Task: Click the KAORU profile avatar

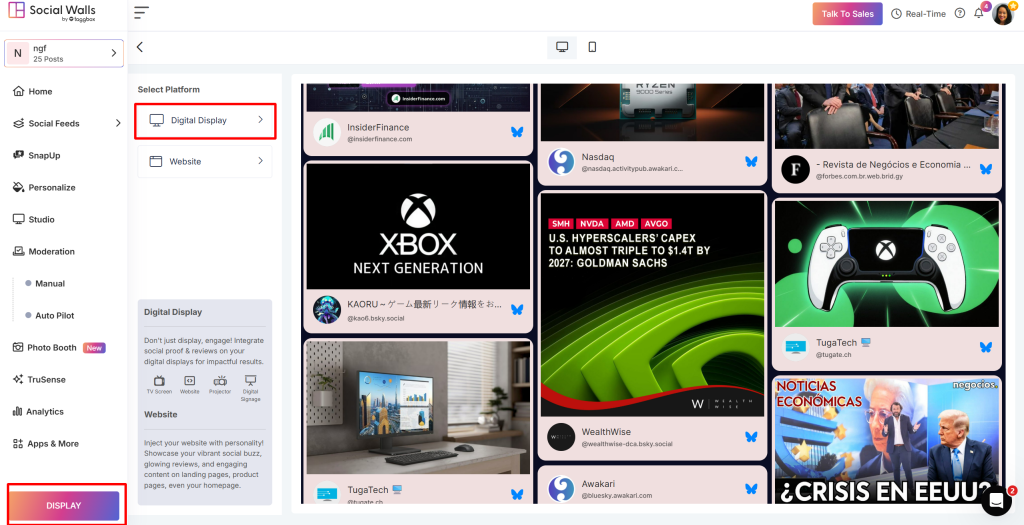Action: point(327,310)
